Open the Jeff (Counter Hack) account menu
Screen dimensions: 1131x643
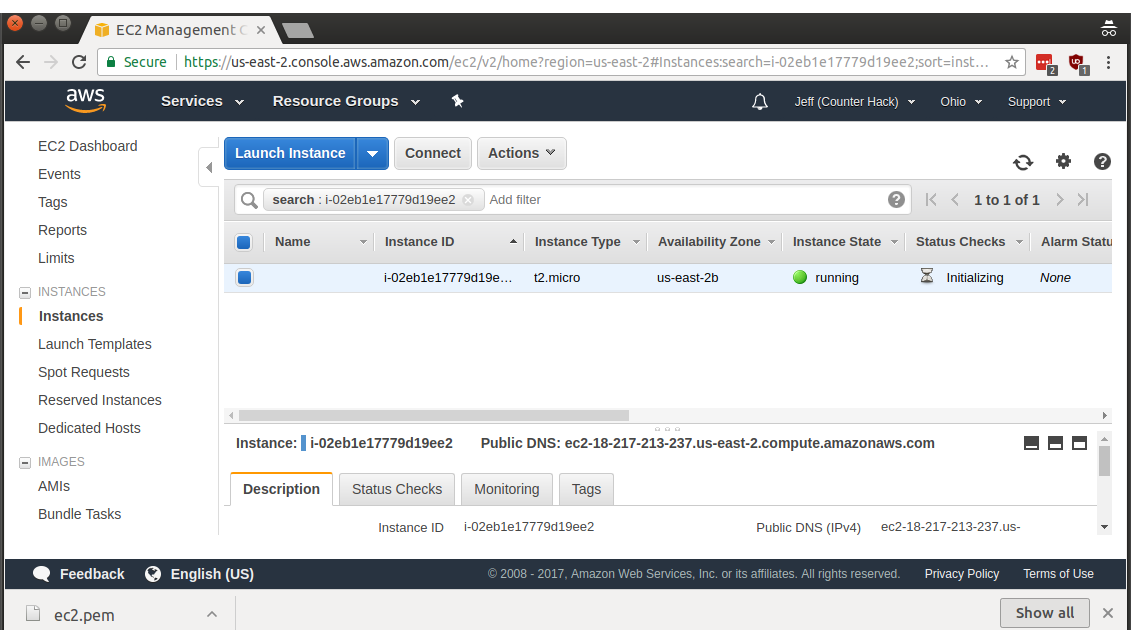[x=855, y=102]
